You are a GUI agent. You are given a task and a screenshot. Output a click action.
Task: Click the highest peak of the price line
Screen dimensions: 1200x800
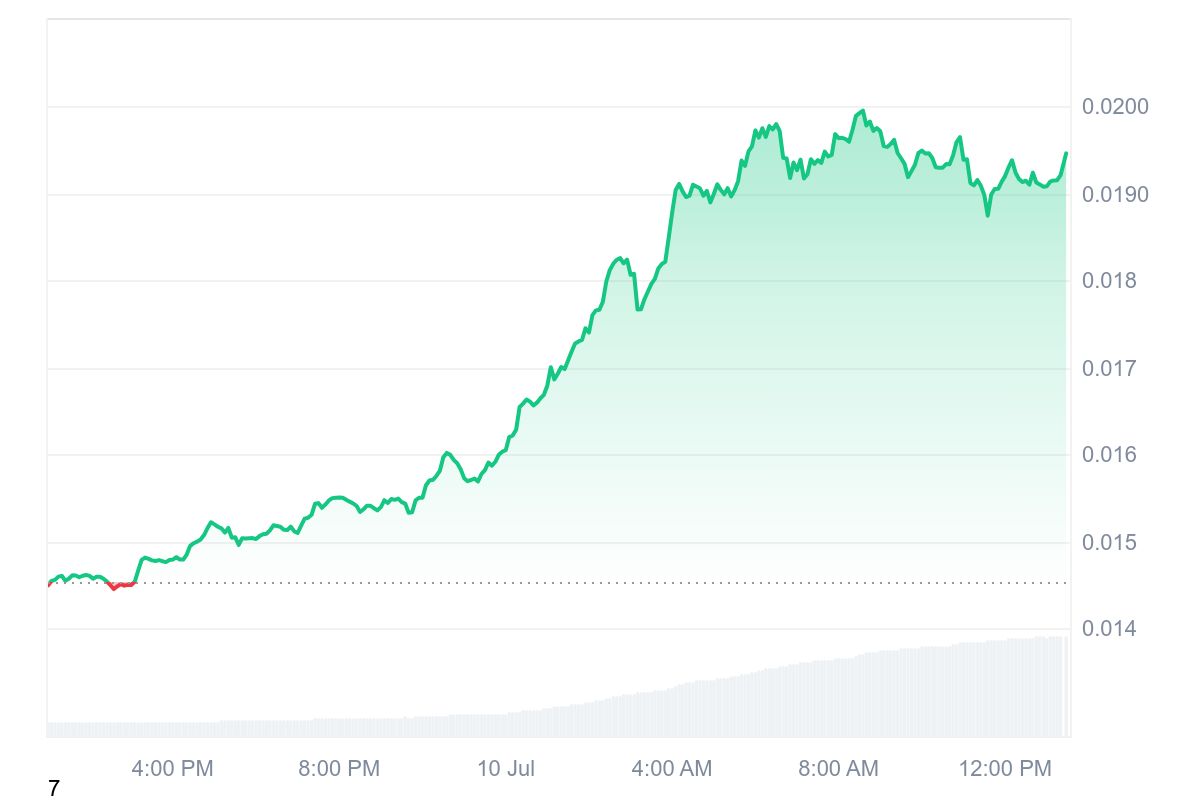[862, 111]
